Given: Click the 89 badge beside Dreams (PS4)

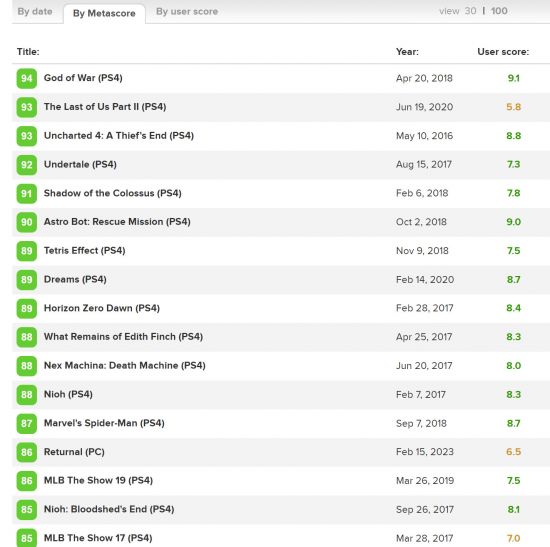Looking at the screenshot, I should (27, 280).
